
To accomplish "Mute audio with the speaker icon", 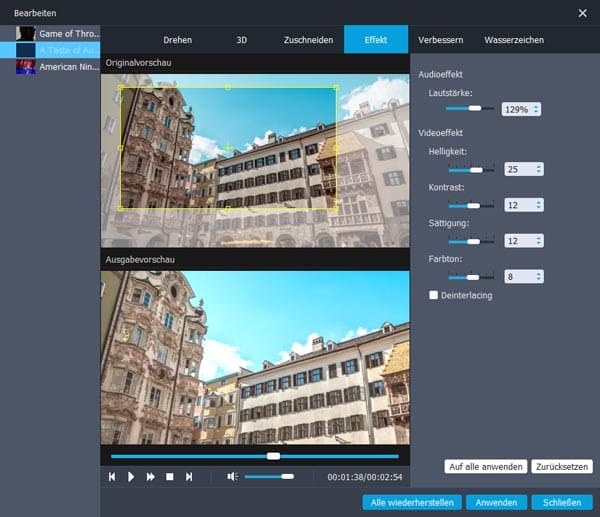I will [x=232, y=477].
